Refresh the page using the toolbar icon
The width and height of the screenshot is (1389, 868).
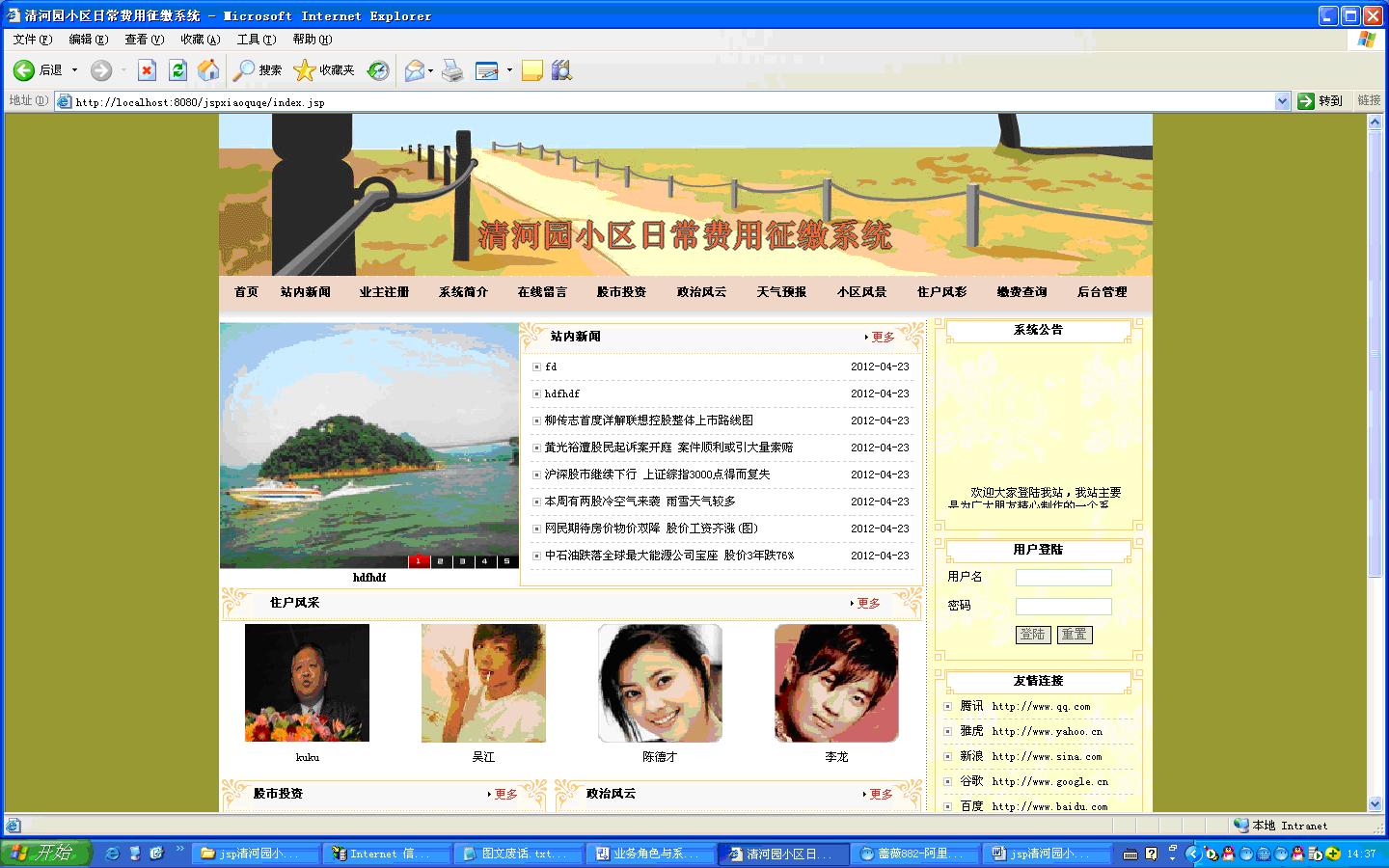[177, 70]
